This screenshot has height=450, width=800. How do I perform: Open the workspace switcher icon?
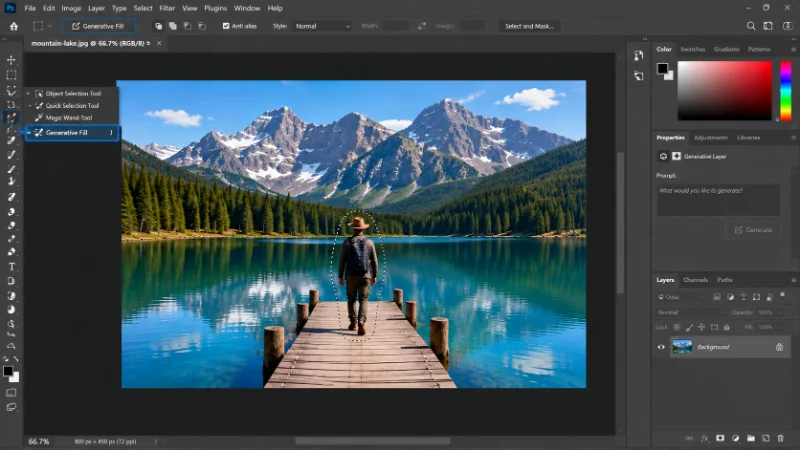click(x=768, y=26)
